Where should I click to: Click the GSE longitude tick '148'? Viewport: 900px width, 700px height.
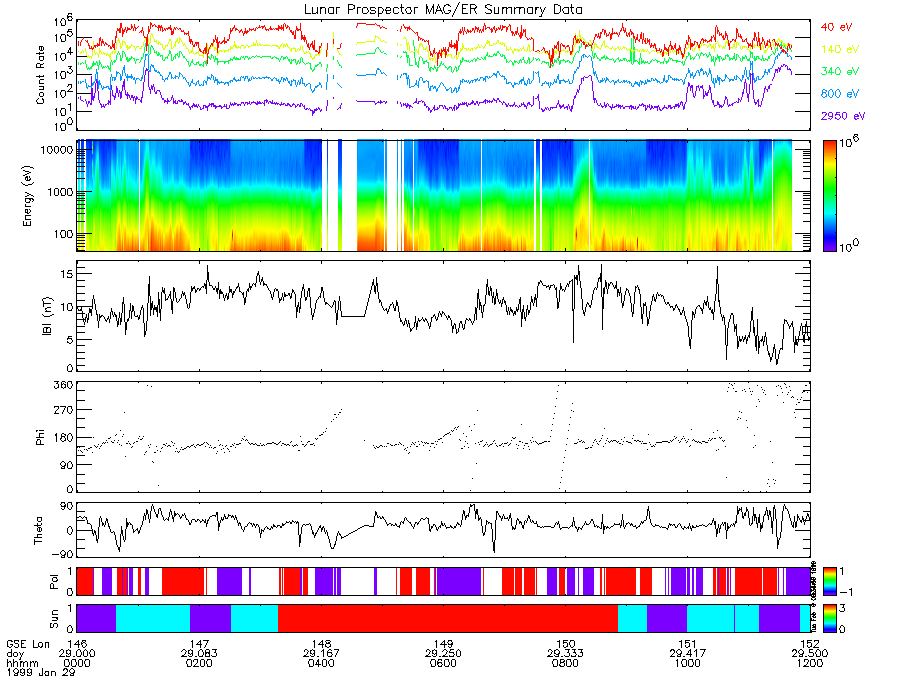[x=321, y=644]
